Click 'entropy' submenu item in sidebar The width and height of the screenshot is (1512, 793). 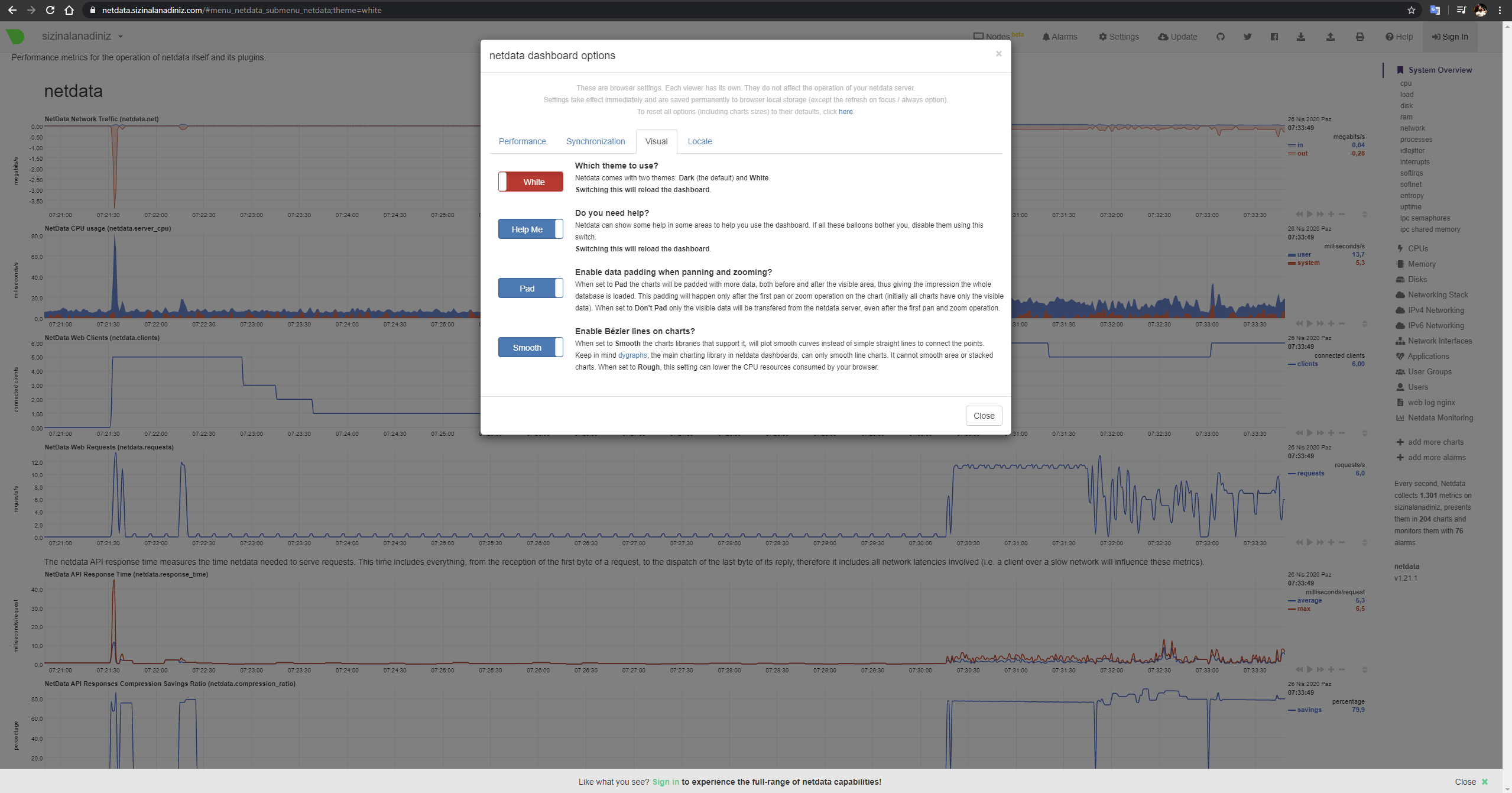[x=1412, y=196]
